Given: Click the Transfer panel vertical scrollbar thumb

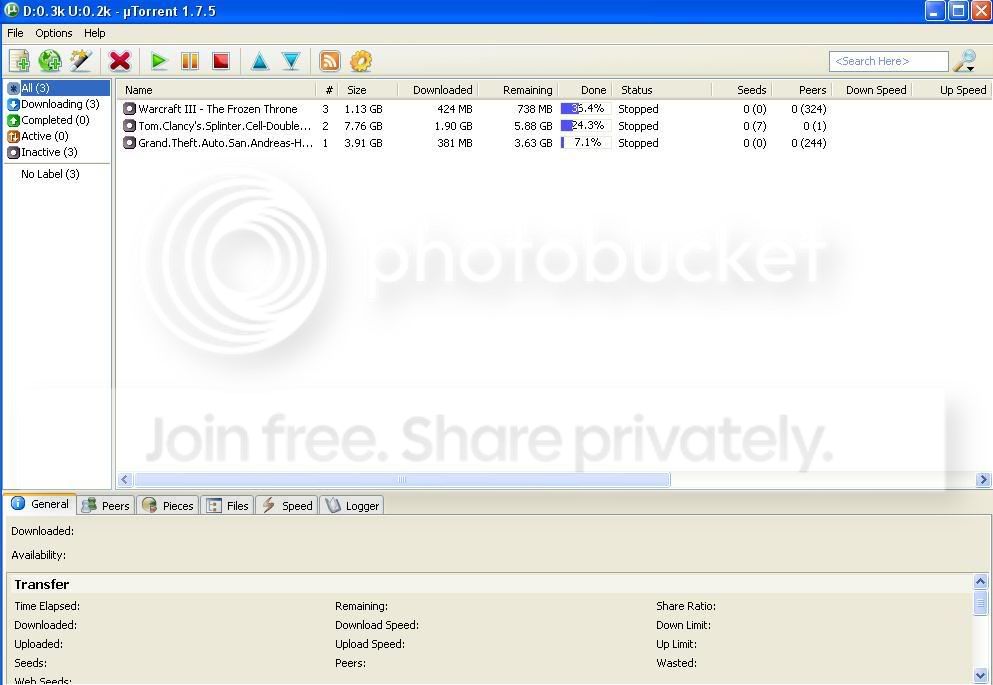Looking at the screenshot, I should tap(980, 603).
